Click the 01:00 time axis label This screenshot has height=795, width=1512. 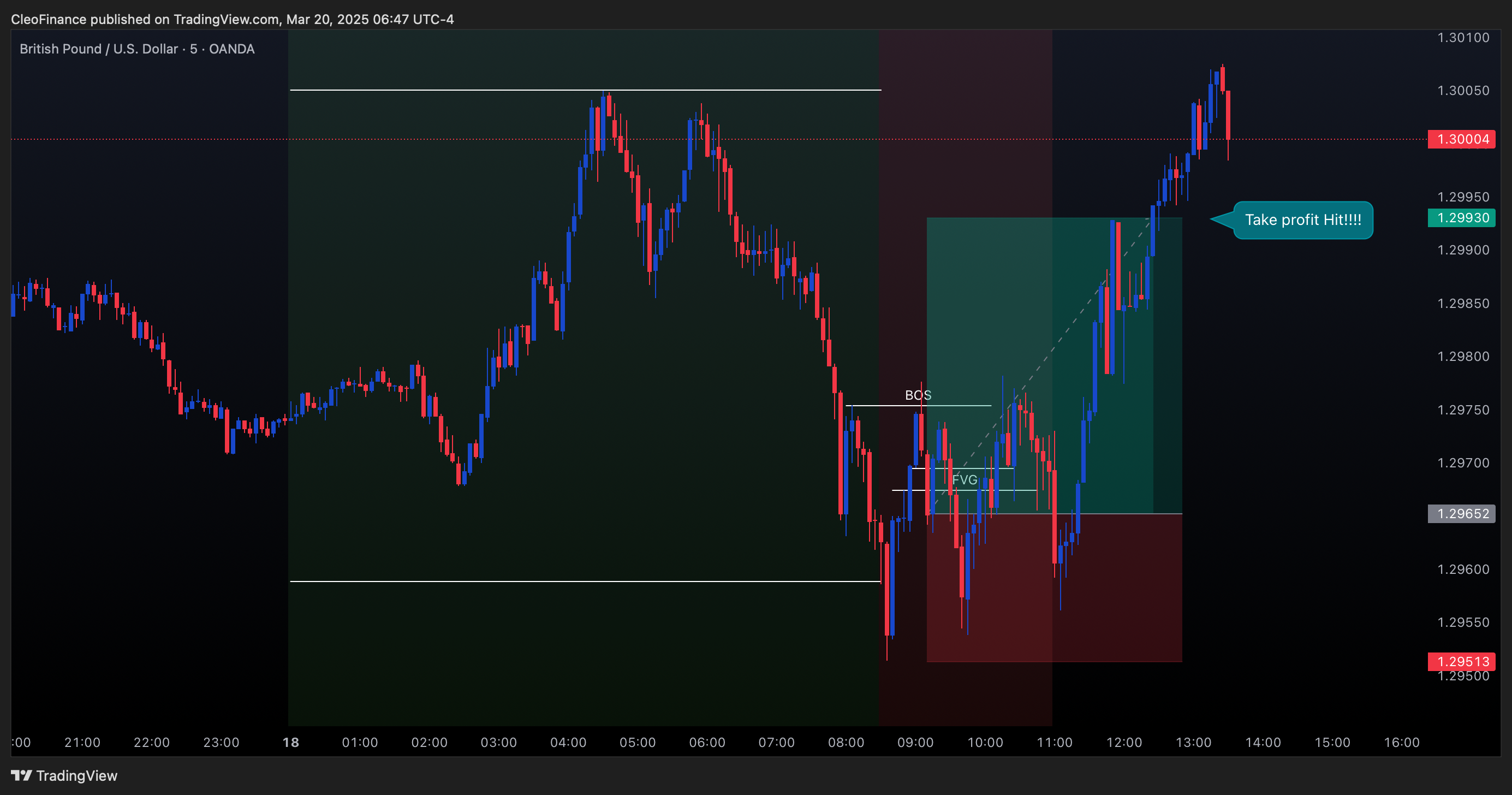(360, 742)
